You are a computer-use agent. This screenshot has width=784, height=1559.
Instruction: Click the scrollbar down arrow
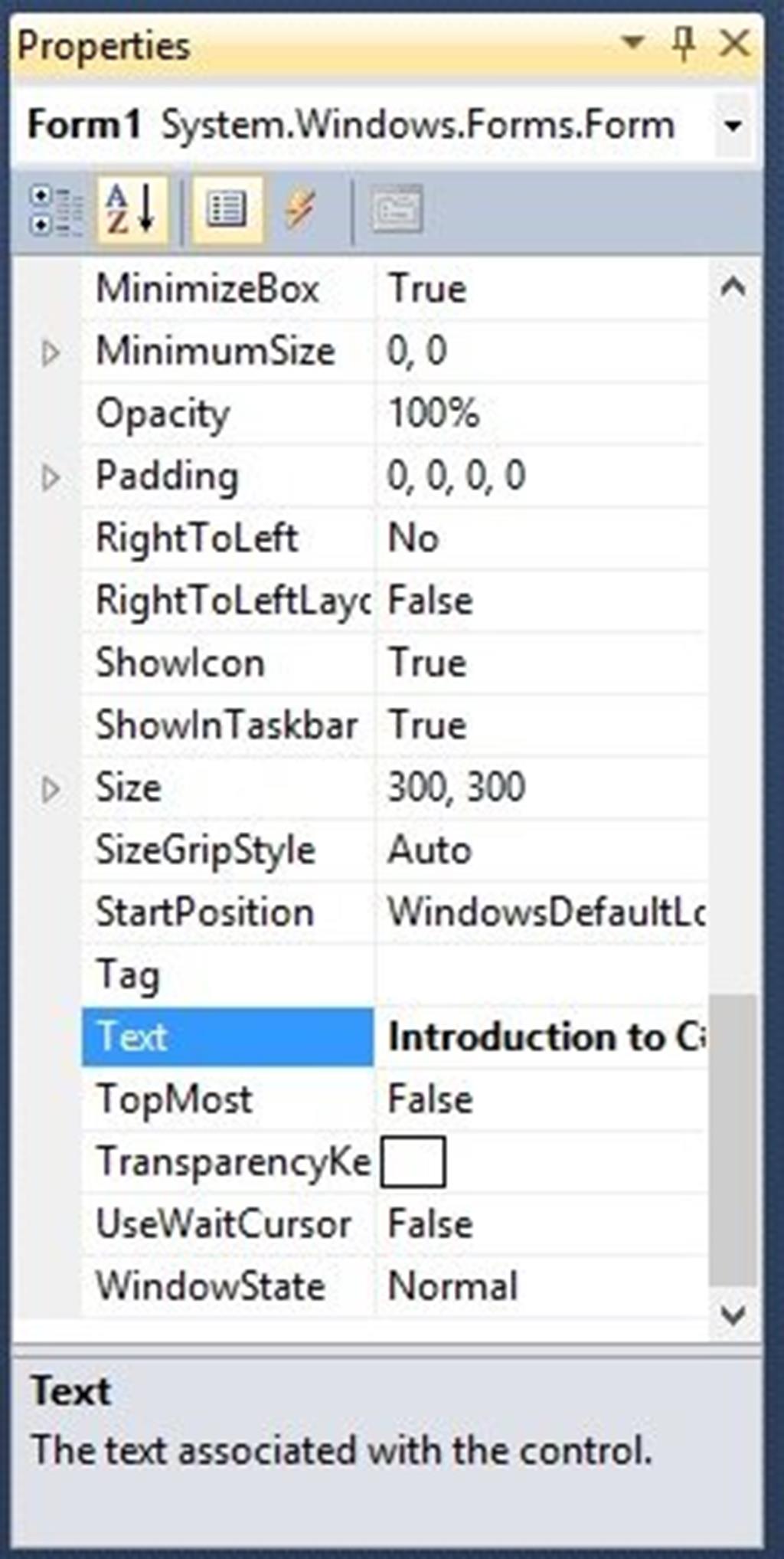click(x=733, y=1316)
